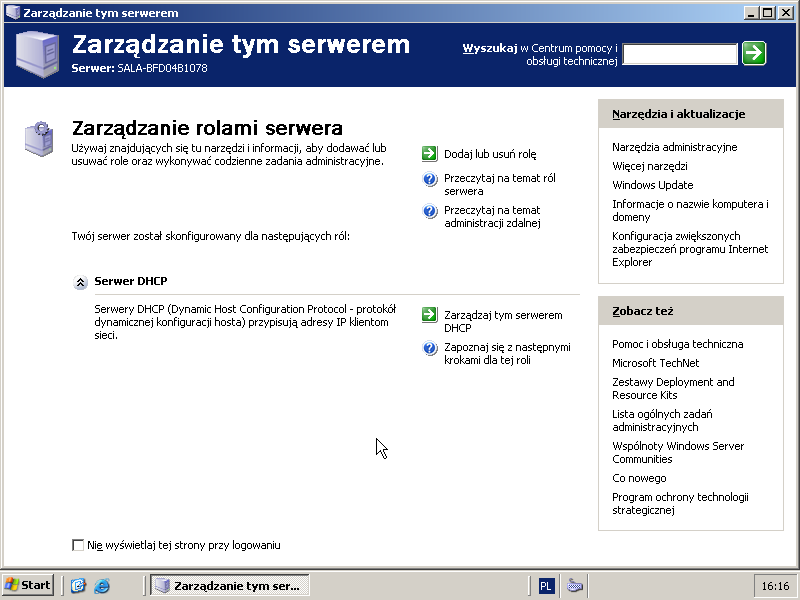Image resolution: width=800 pixels, height=600 pixels.
Task: Click Zobacz też panel header
Action: coord(690,311)
